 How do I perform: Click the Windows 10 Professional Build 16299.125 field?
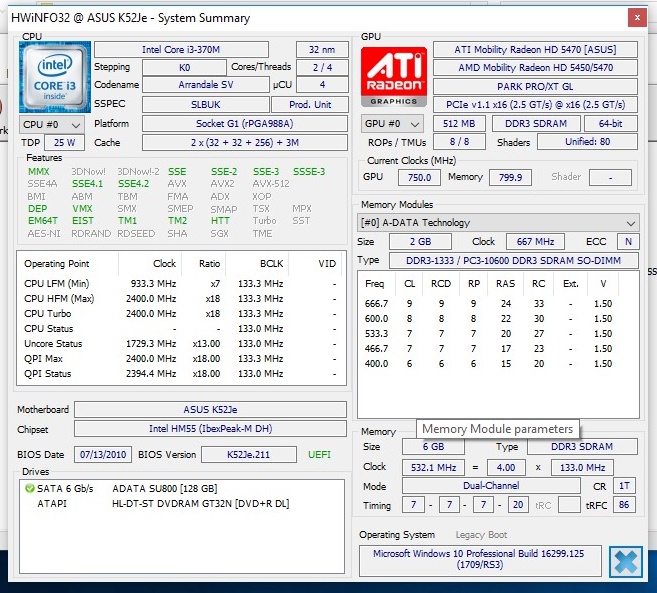click(480, 559)
